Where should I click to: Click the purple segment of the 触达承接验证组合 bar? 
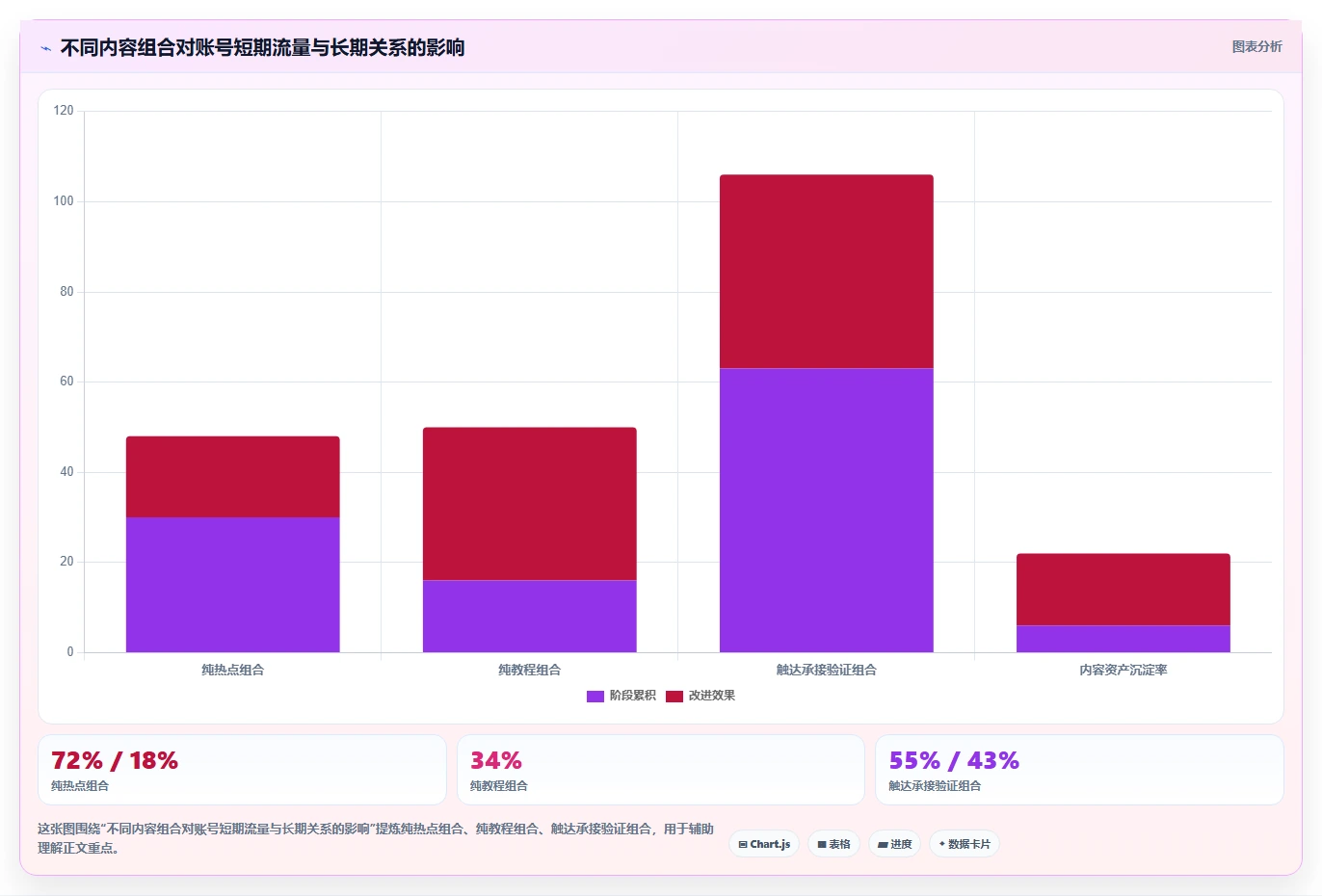point(826,511)
